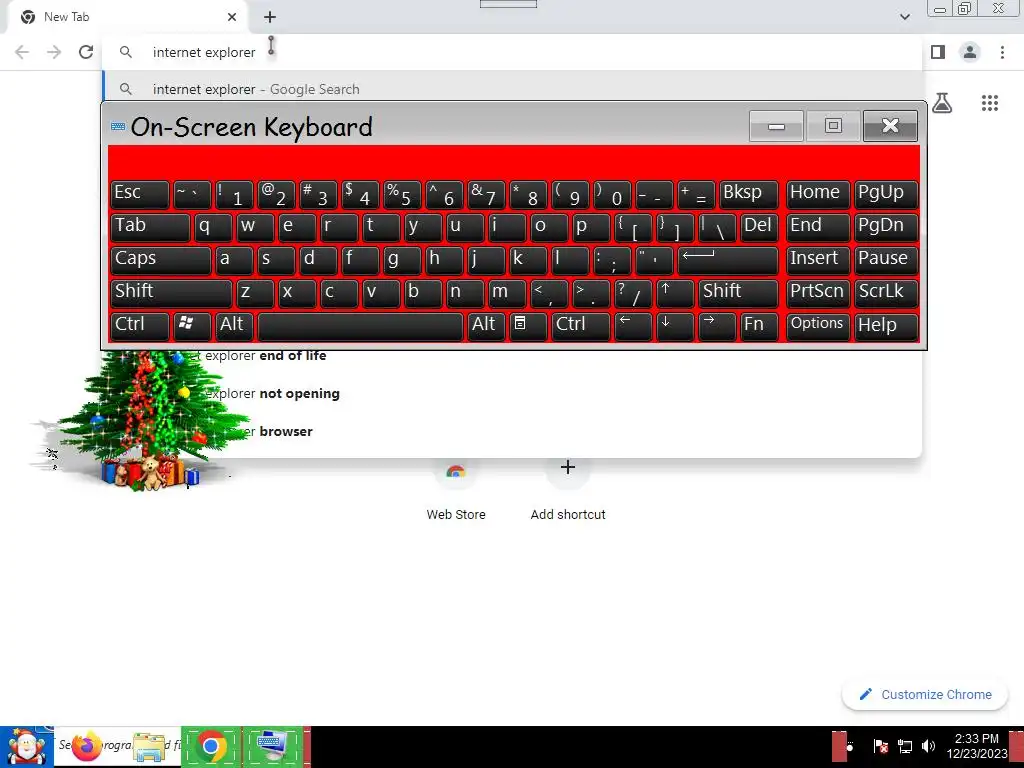Click the right arrow key on keyboard

coord(717,326)
